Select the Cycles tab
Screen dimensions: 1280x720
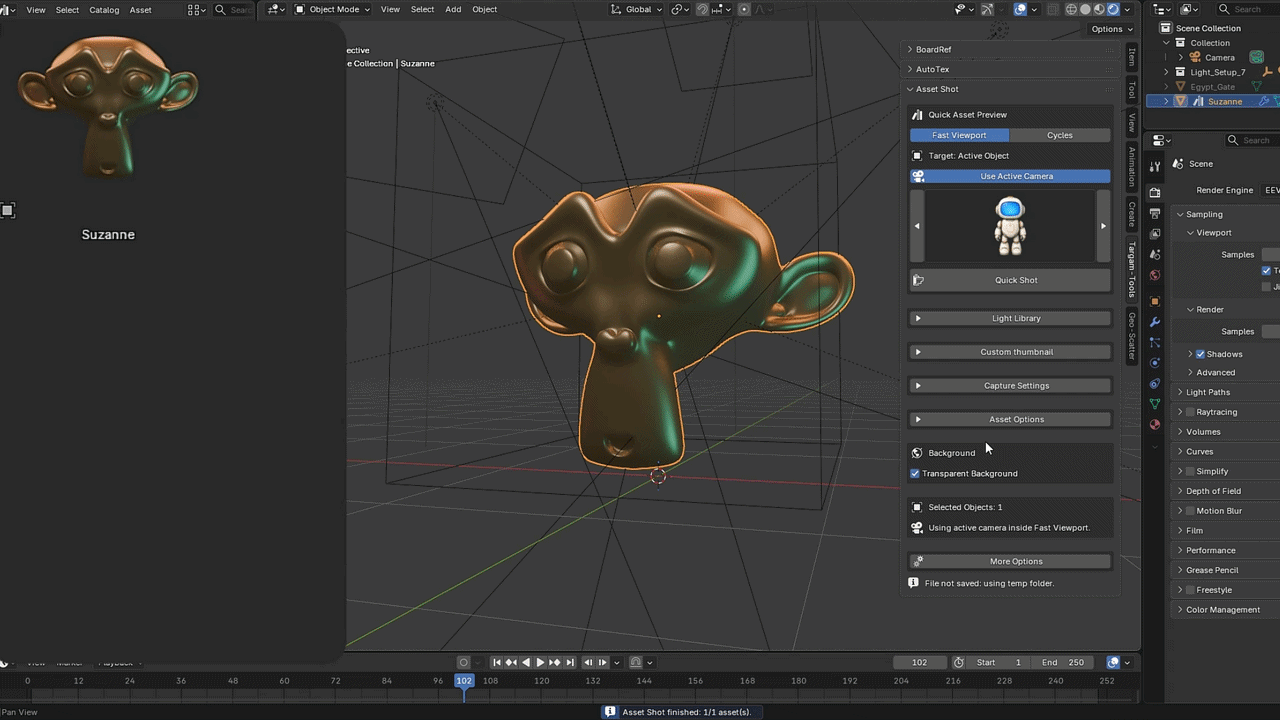point(1060,135)
